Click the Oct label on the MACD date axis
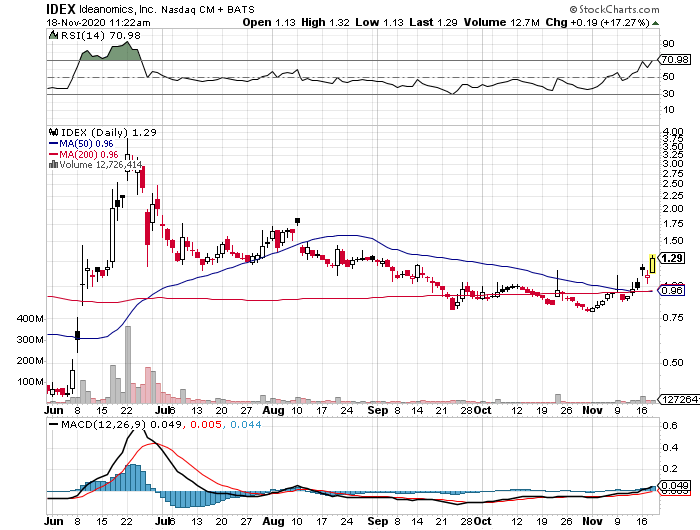This screenshot has height=530, width=700. pos(483,521)
